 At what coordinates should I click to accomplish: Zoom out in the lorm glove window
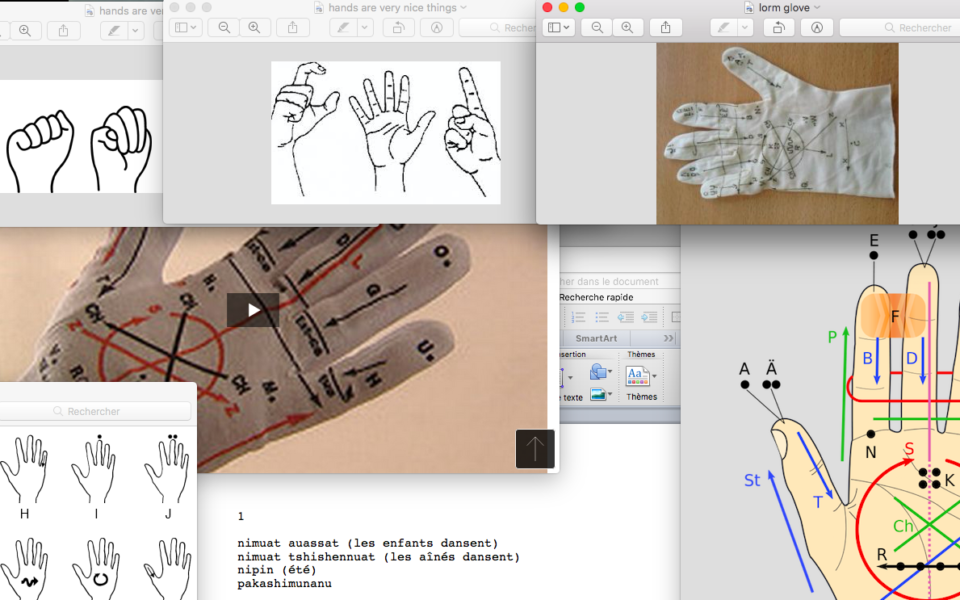[x=598, y=28]
